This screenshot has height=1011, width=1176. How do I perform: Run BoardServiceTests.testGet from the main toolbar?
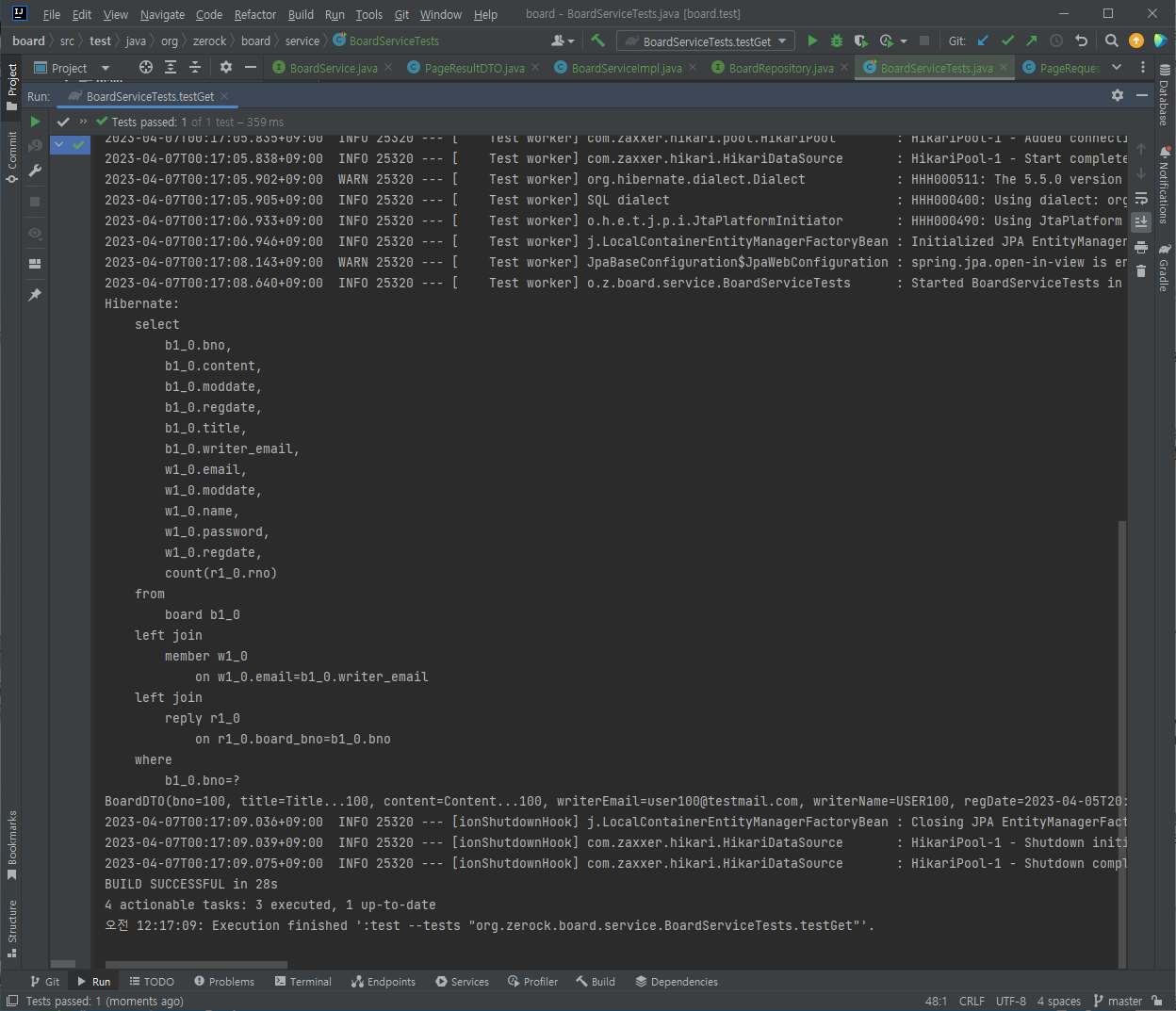(x=812, y=41)
